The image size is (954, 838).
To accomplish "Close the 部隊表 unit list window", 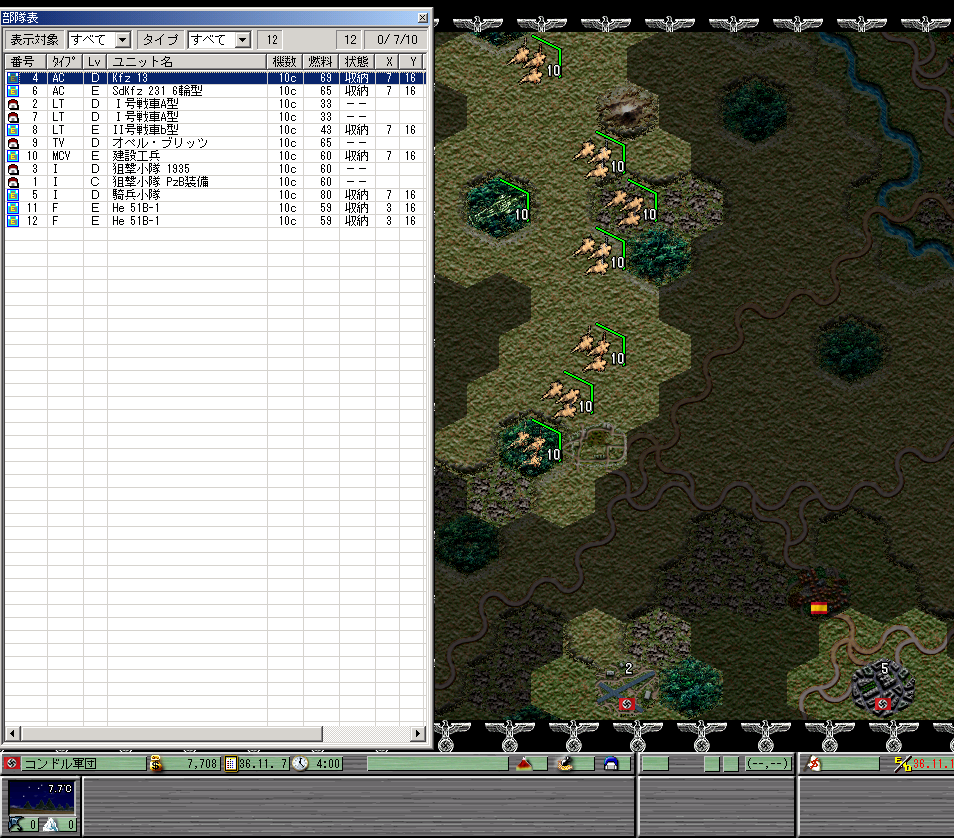I will pyautogui.click(x=422, y=18).
